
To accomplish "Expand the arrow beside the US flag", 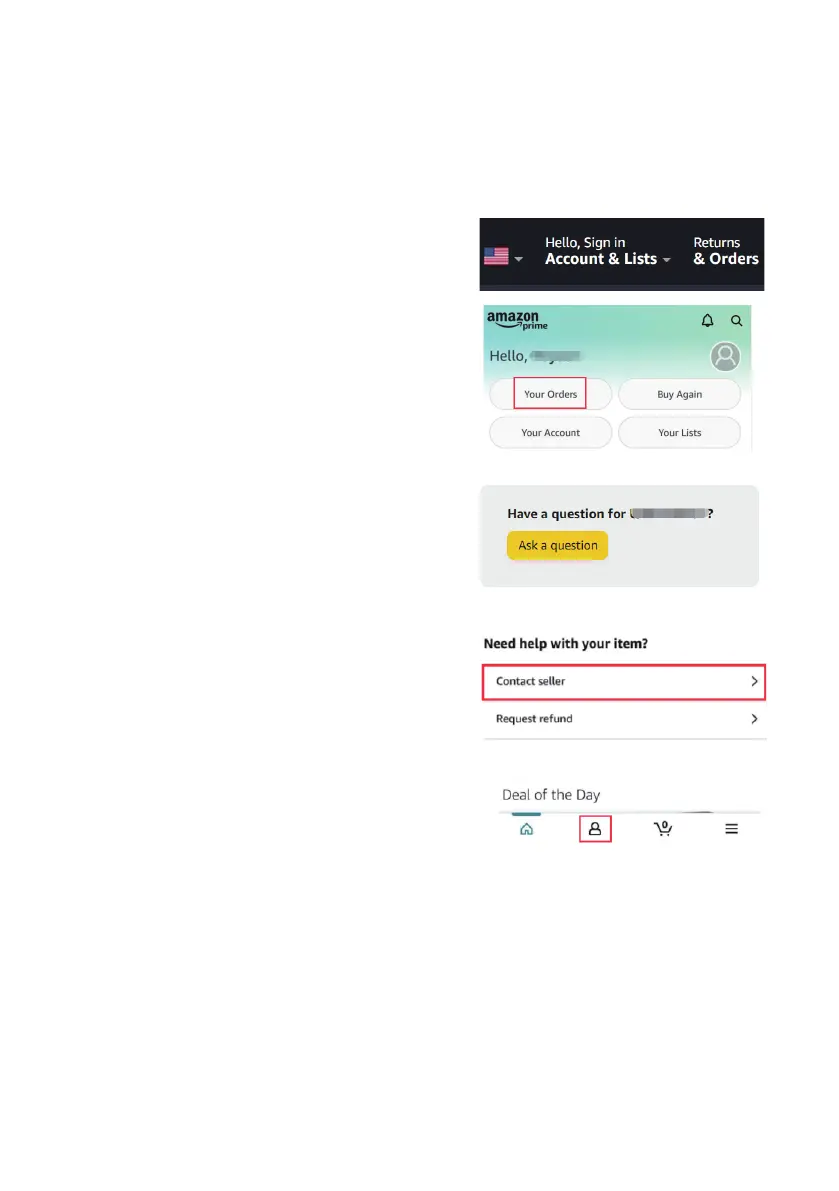I will (518, 259).
